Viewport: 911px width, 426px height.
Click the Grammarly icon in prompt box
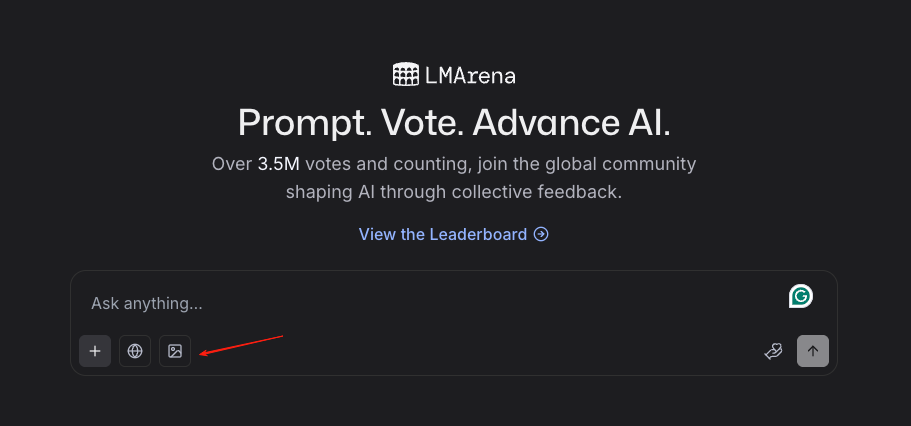pyautogui.click(x=800, y=296)
